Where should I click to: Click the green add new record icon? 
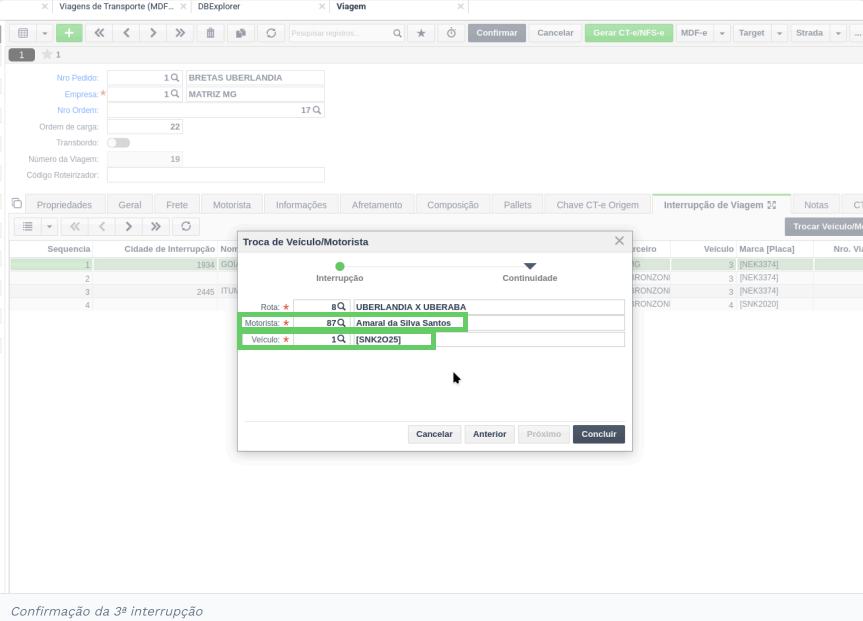[69, 33]
